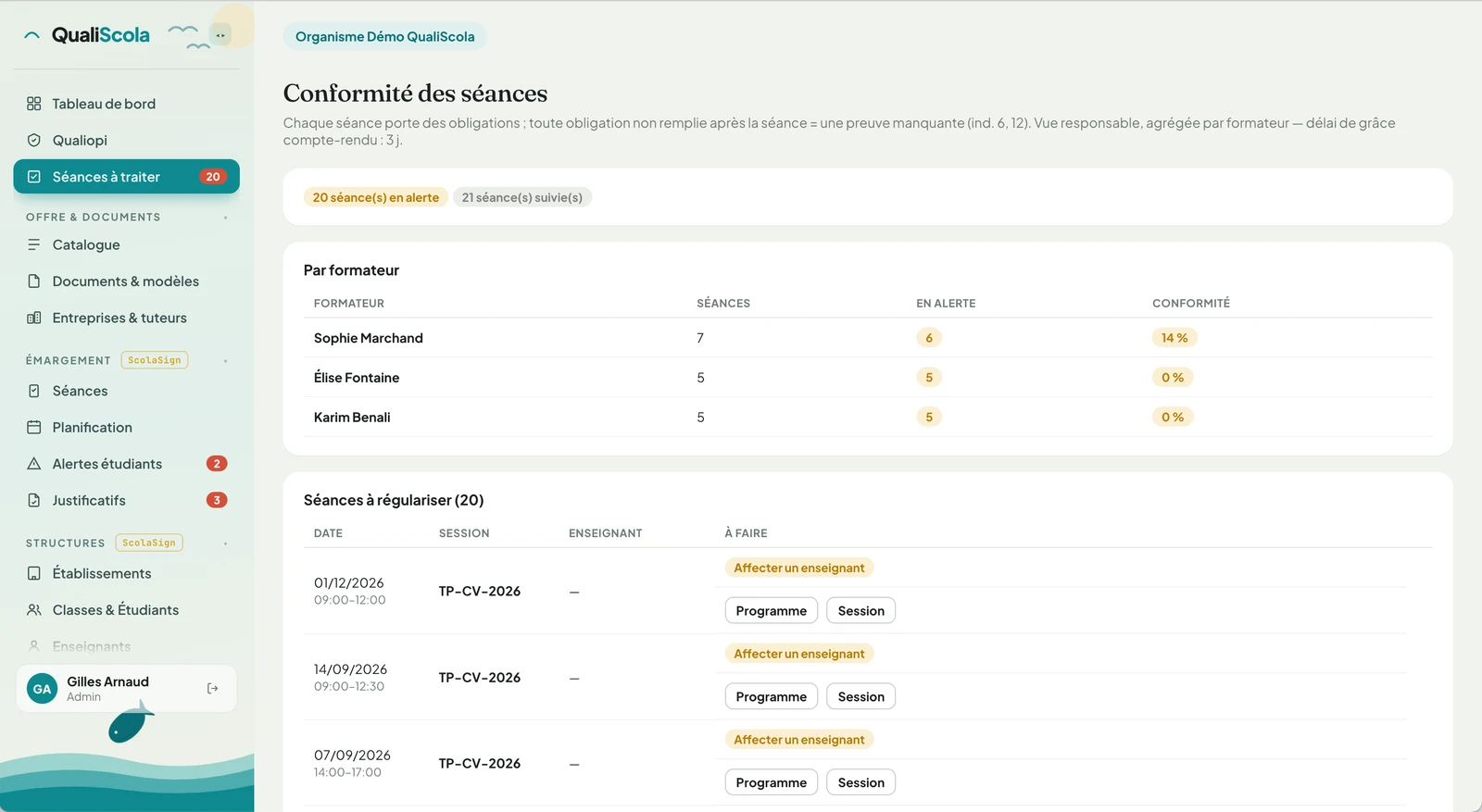Image resolution: width=1482 pixels, height=812 pixels.
Task: Click the ScolaSign tag next to Structures
Action: click(149, 543)
